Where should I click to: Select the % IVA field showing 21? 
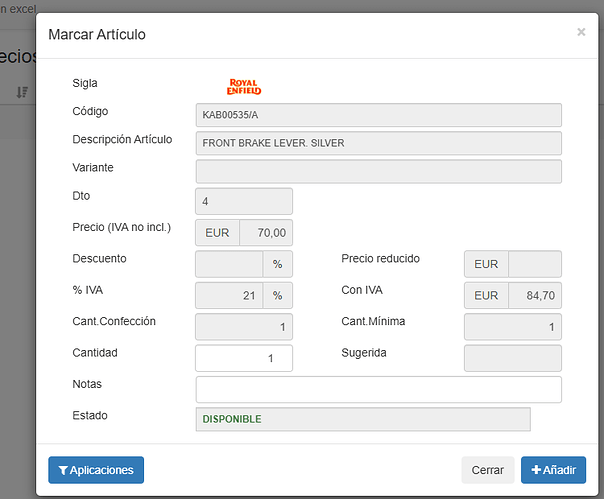coord(229,296)
